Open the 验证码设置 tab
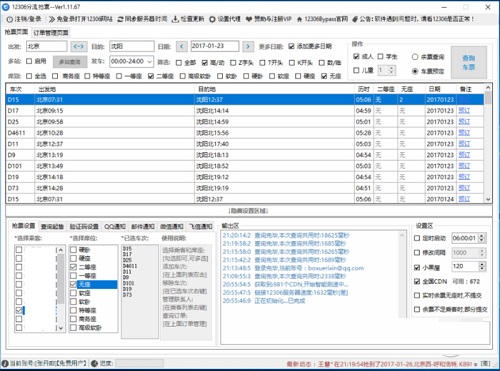The height and width of the screenshot is (371, 500). pos(84,227)
